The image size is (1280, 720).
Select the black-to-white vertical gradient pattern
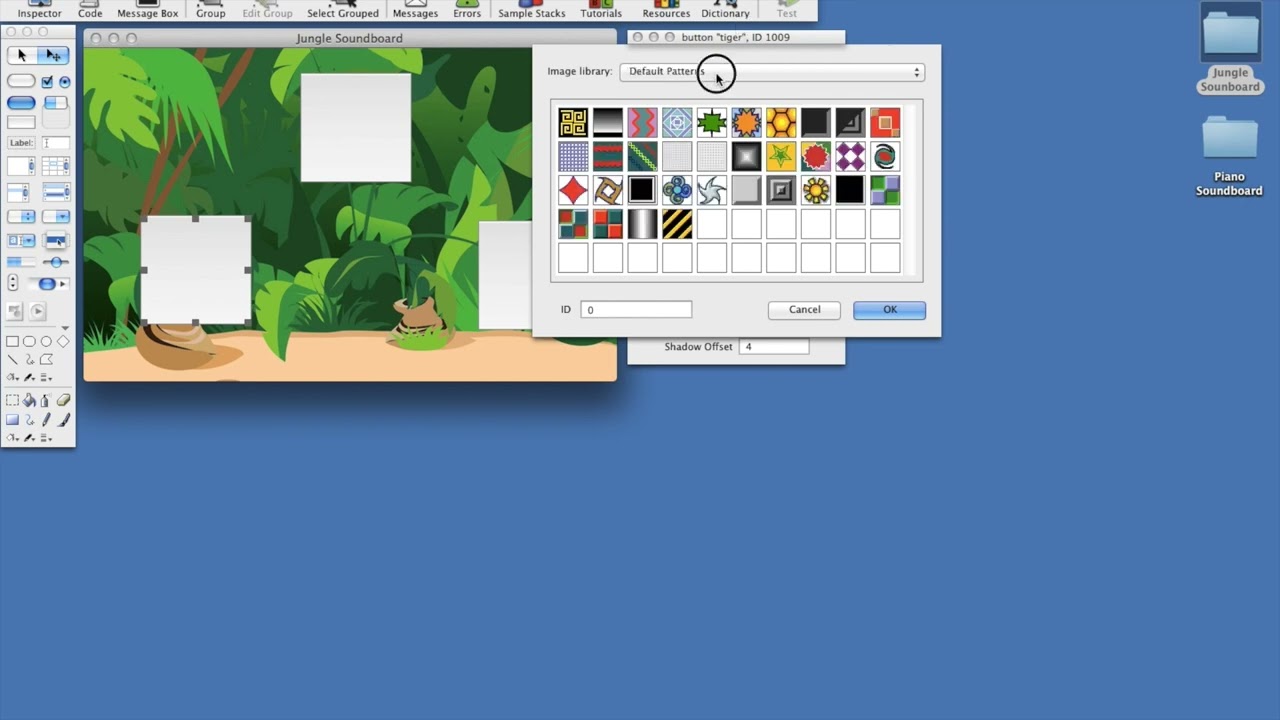pos(607,122)
